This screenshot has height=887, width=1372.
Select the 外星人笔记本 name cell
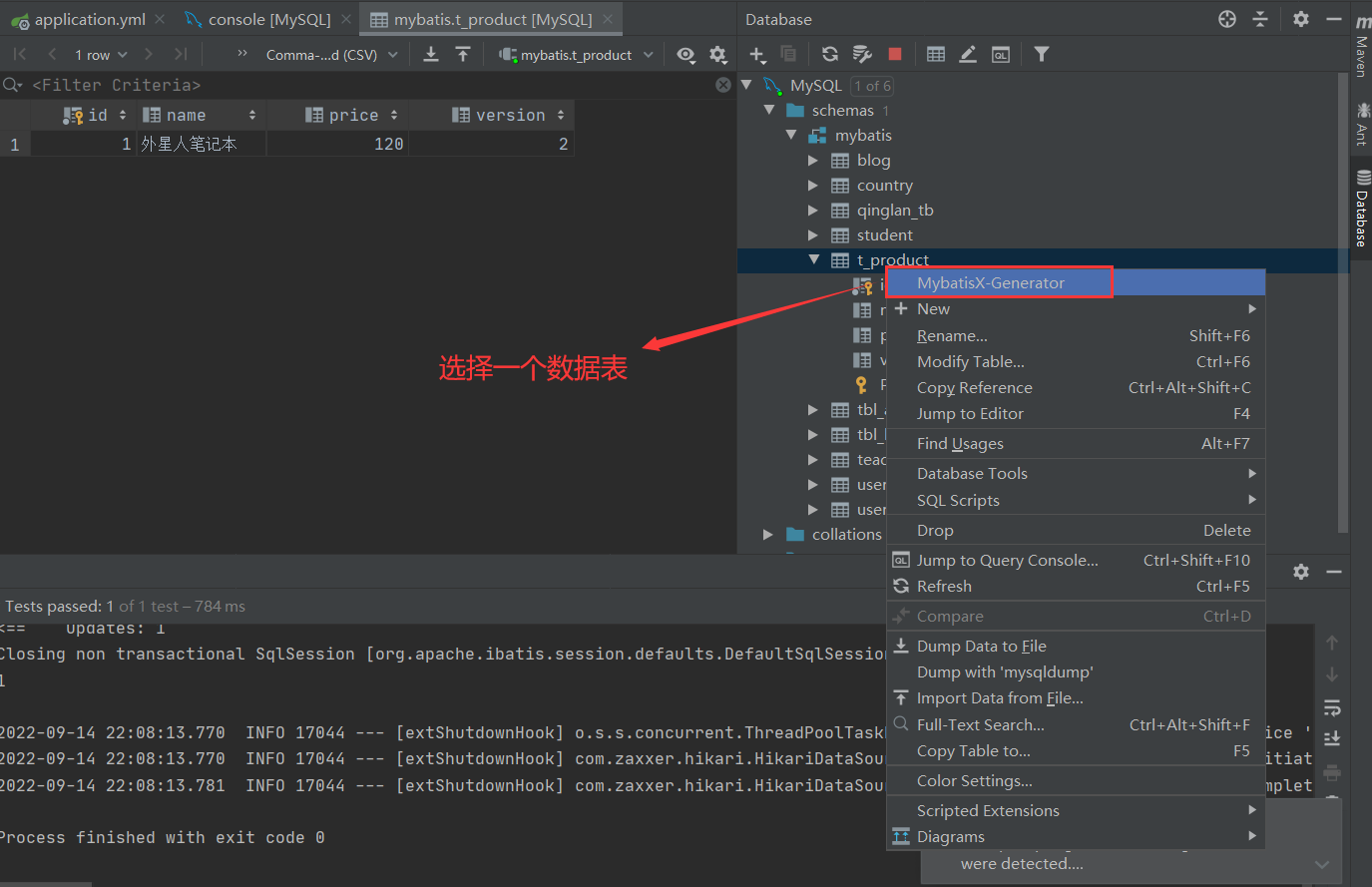pos(201,144)
